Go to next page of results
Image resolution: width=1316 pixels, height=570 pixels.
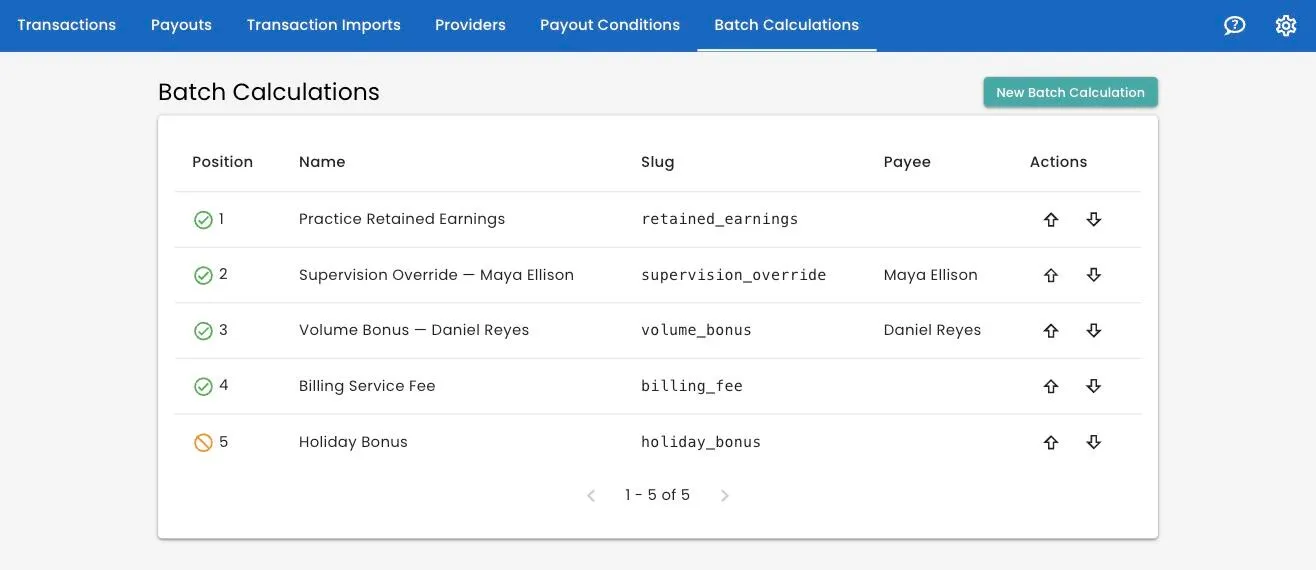(725, 495)
